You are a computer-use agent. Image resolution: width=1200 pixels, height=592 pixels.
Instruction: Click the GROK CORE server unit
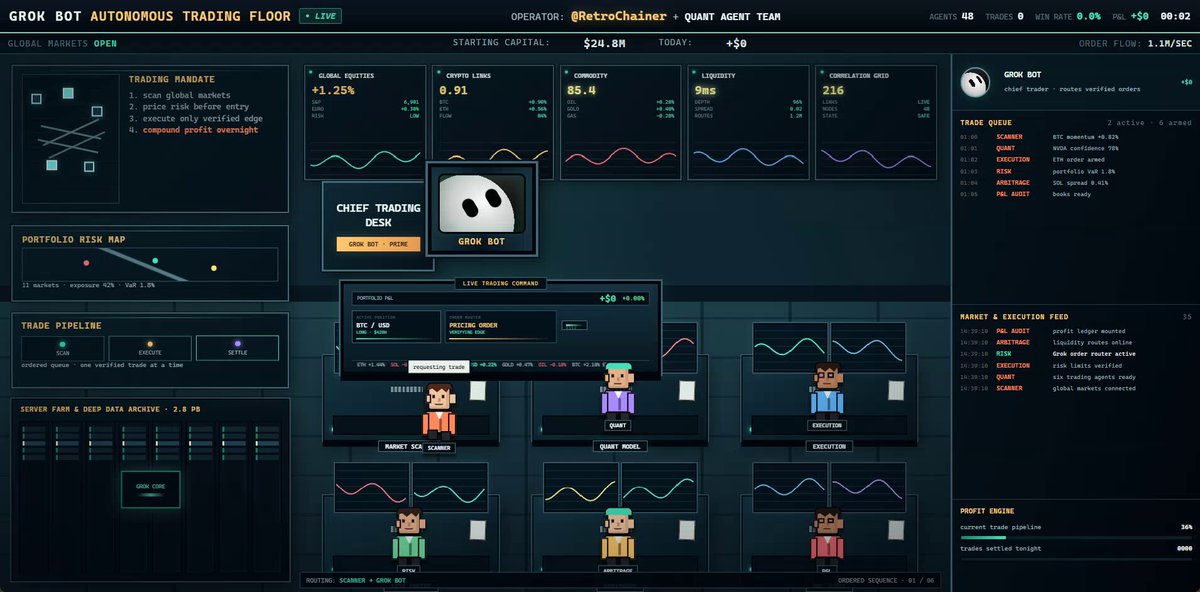point(151,489)
